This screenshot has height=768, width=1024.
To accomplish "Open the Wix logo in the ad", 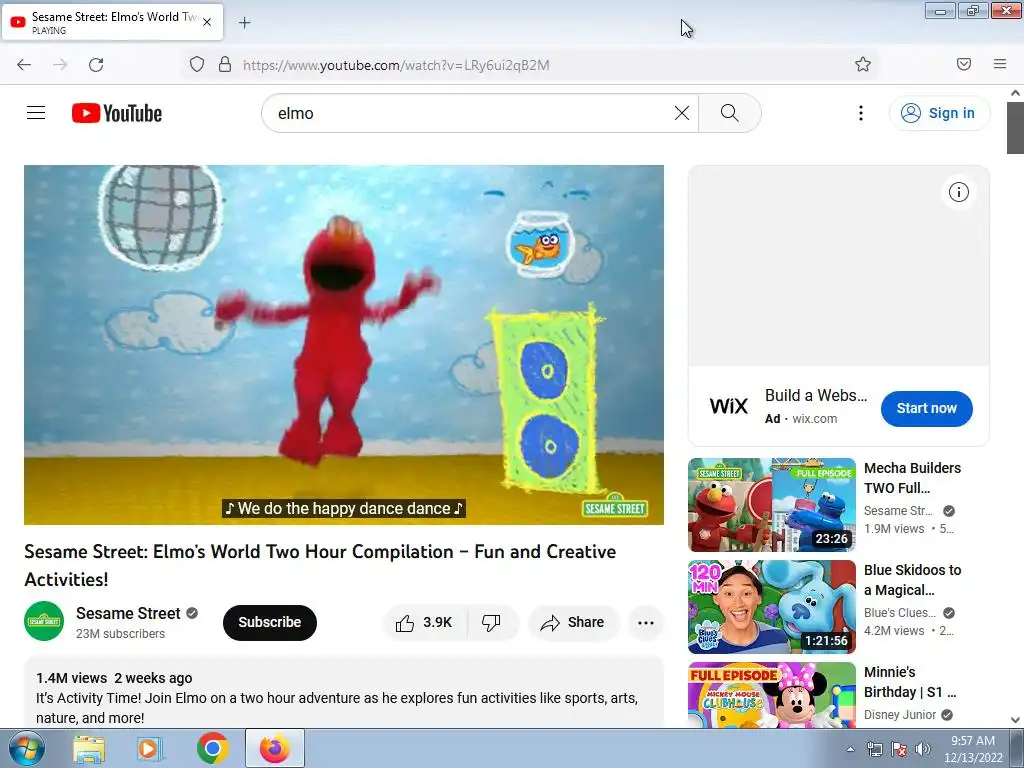I will pyautogui.click(x=729, y=406).
